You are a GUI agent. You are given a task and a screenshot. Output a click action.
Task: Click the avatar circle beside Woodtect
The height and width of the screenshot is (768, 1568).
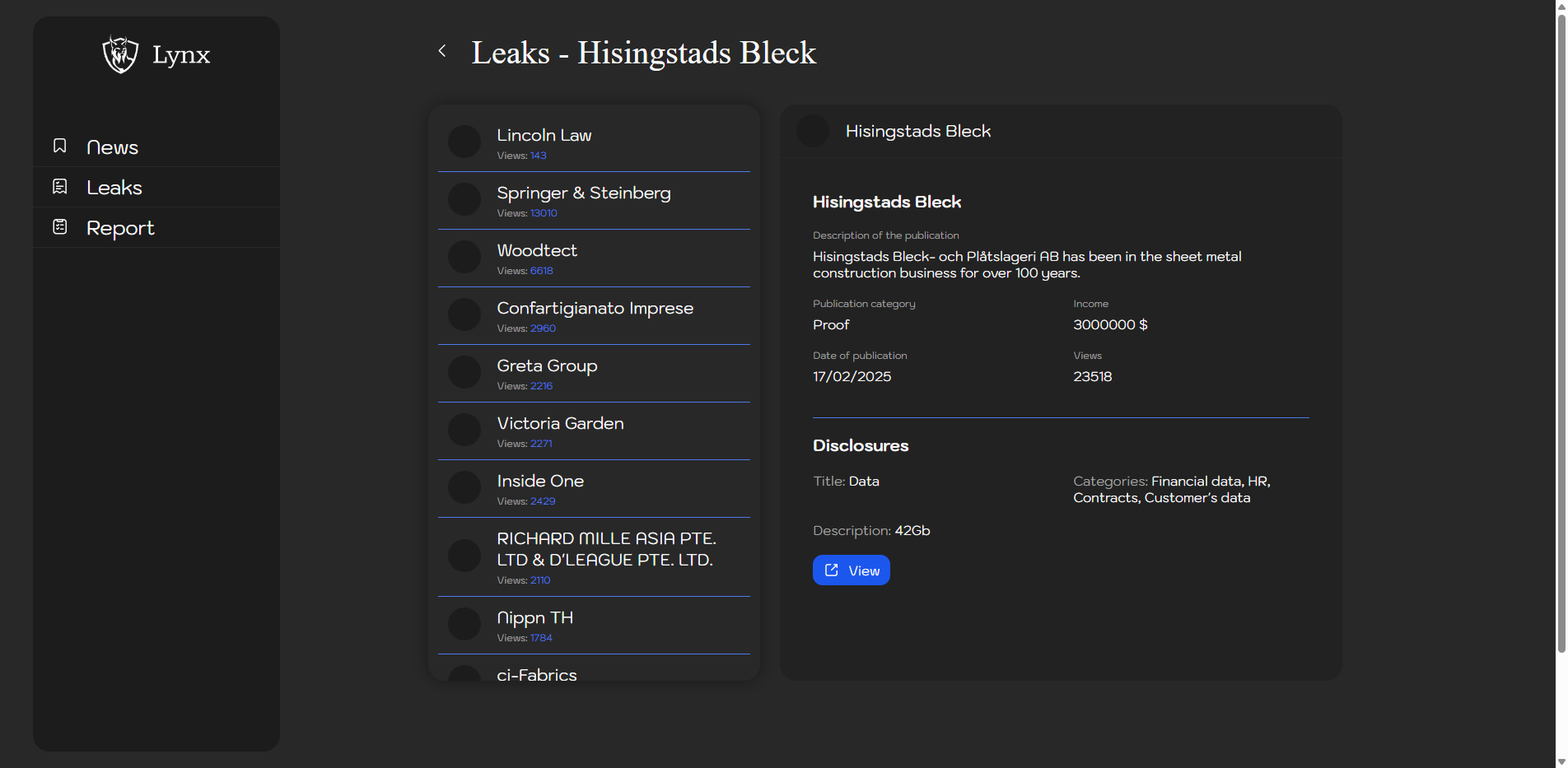[464, 257]
